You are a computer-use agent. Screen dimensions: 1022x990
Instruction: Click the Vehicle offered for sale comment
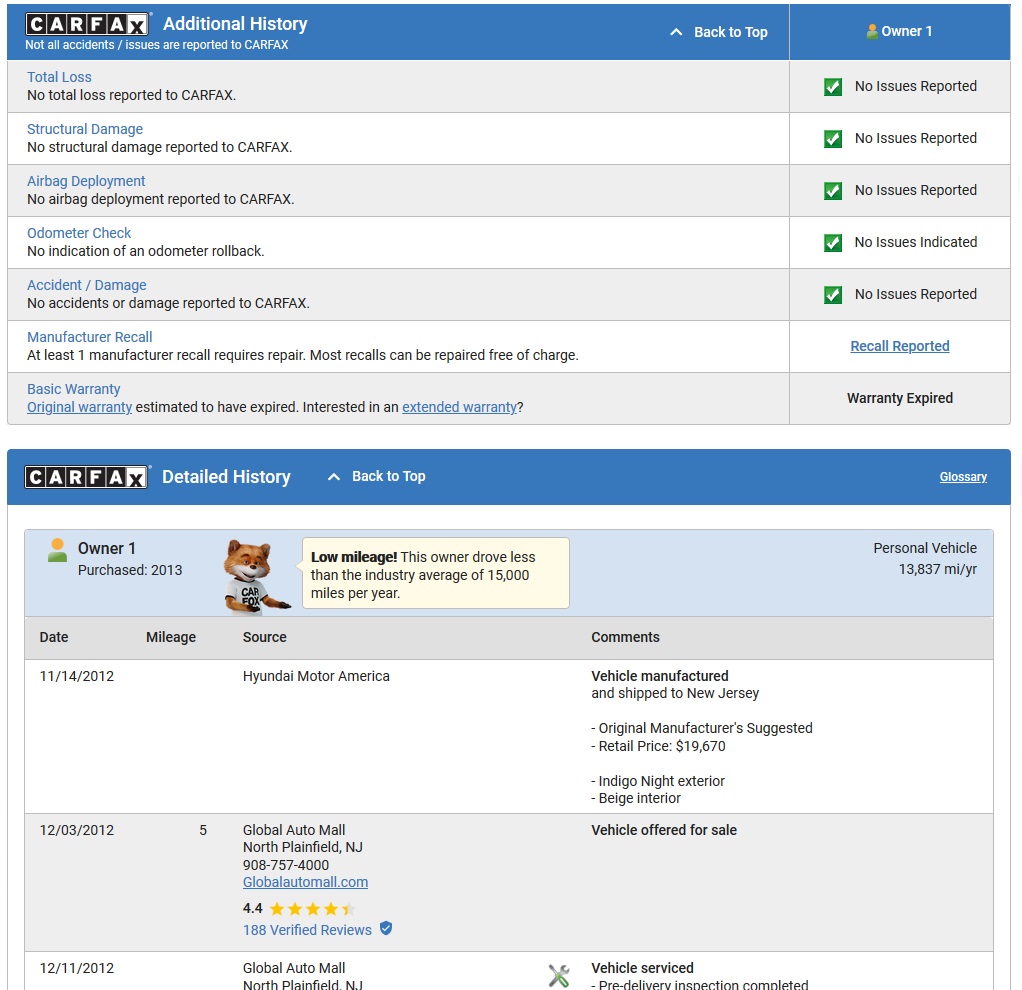pos(664,830)
